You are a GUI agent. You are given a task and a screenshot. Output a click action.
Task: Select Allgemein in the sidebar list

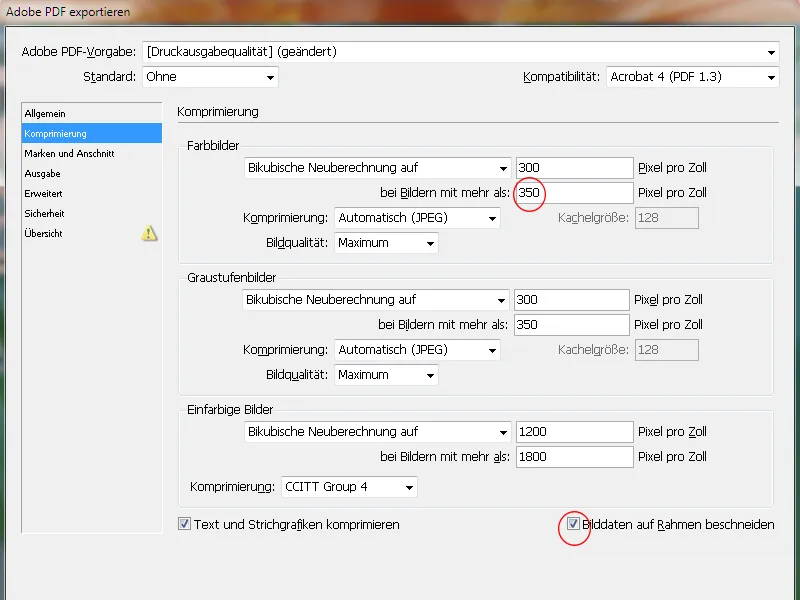[92, 113]
